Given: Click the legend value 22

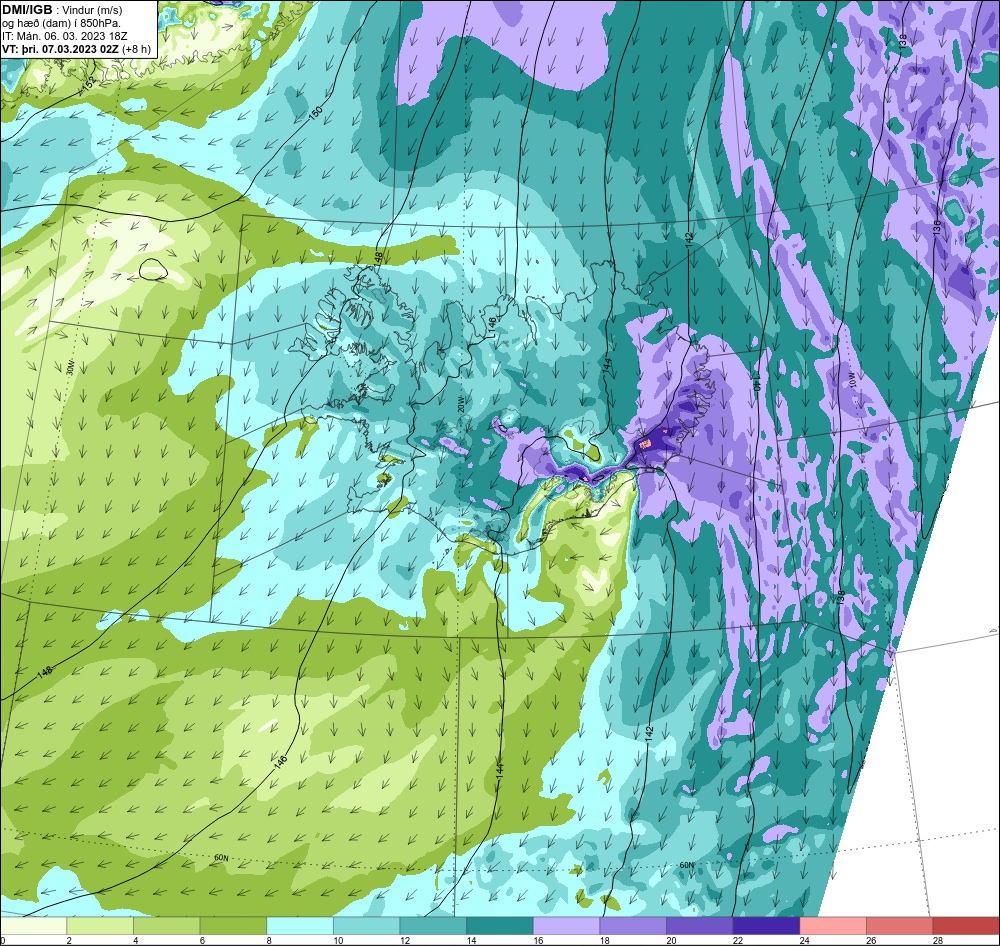Looking at the screenshot, I should pos(738,940).
